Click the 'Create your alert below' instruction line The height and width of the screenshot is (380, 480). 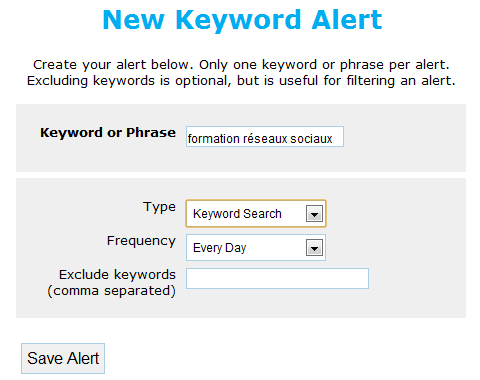(x=241, y=65)
